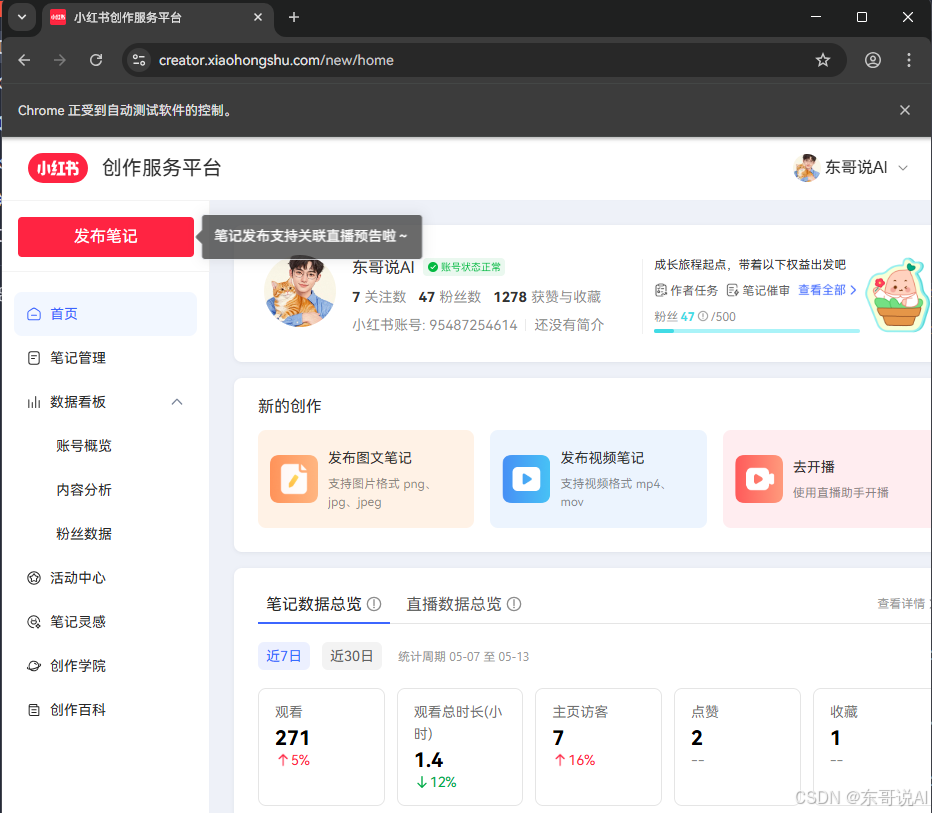Open the Chrome three-dot menu
The image size is (932, 813).
point(909,60)
